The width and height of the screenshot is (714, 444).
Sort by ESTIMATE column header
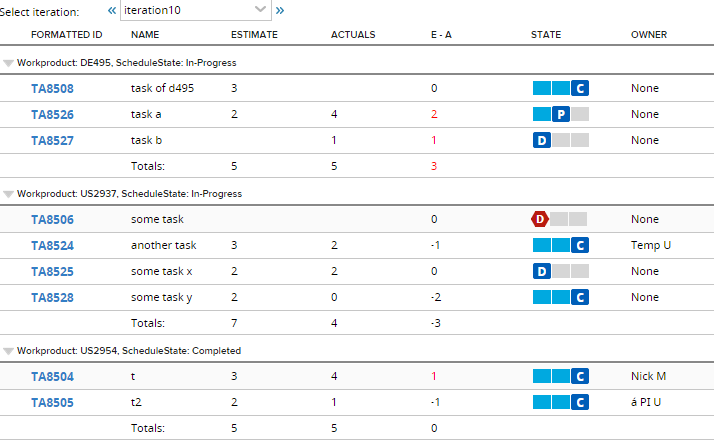[x=254, y=35]
